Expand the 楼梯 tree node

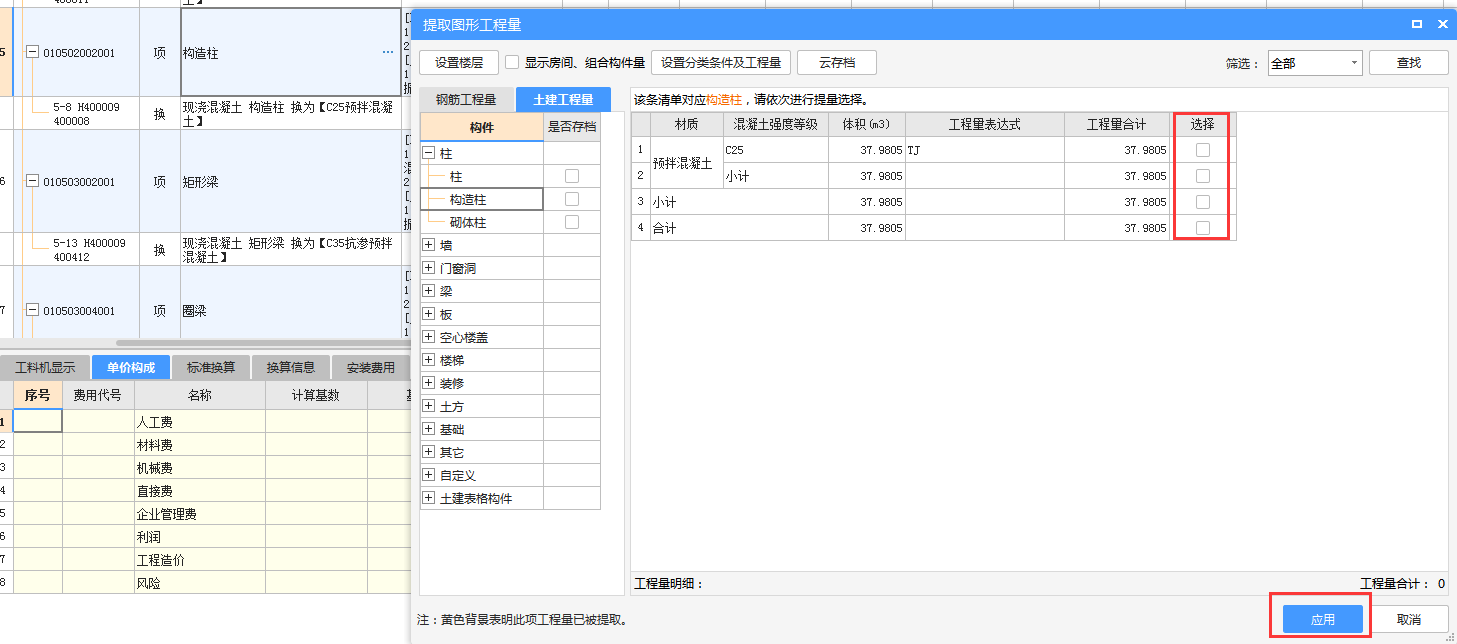tap(429, 360)
